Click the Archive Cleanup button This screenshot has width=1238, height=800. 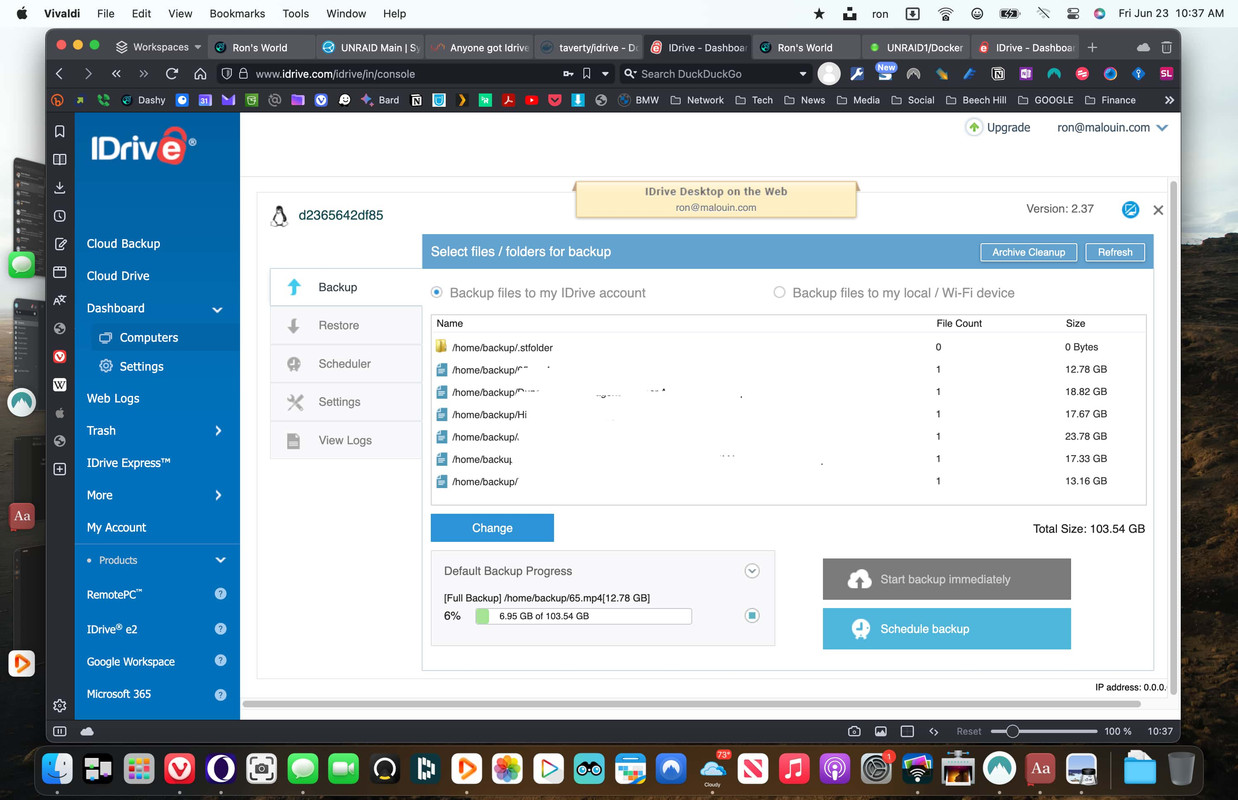(x=1028, y=252)
